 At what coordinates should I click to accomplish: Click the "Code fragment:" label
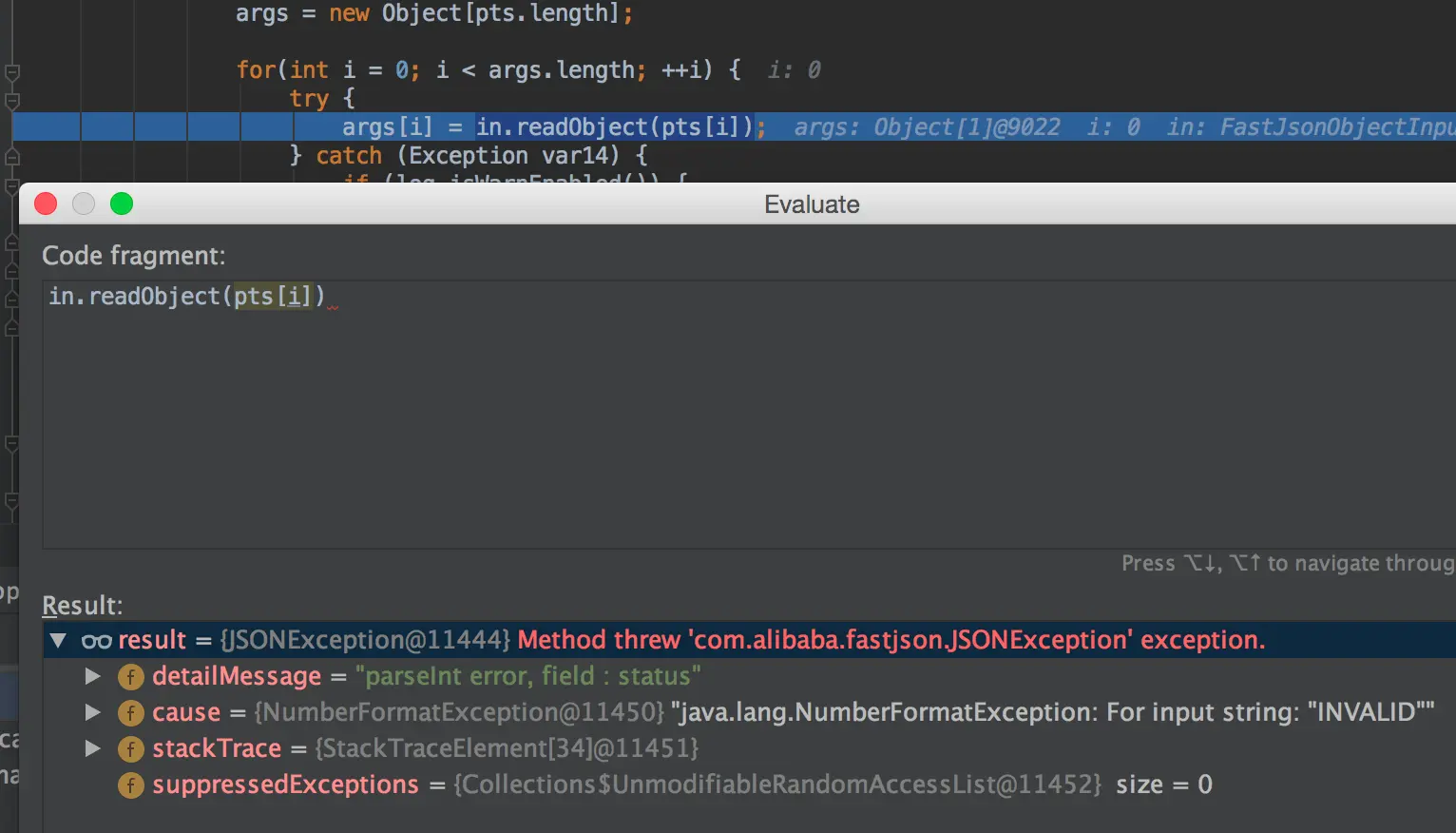click(x=134, y=256)
